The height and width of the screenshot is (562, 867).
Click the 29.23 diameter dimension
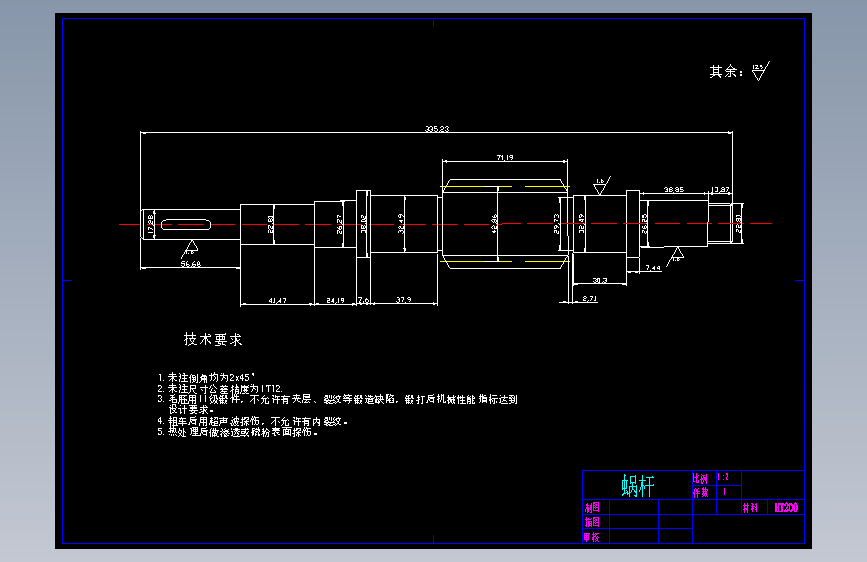[557, 224]
